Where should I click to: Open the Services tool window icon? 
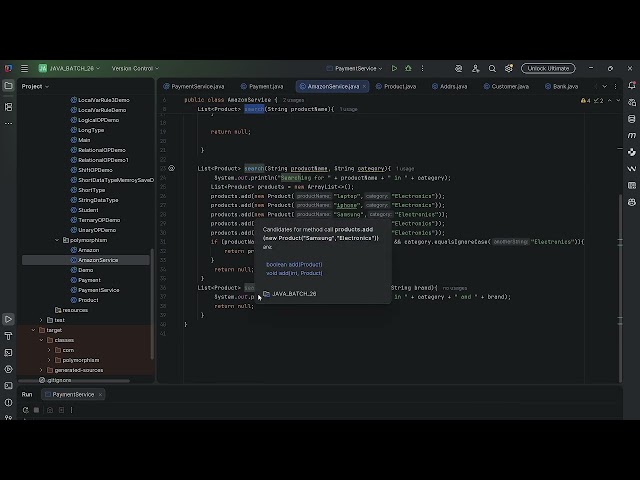coord(8,369)
